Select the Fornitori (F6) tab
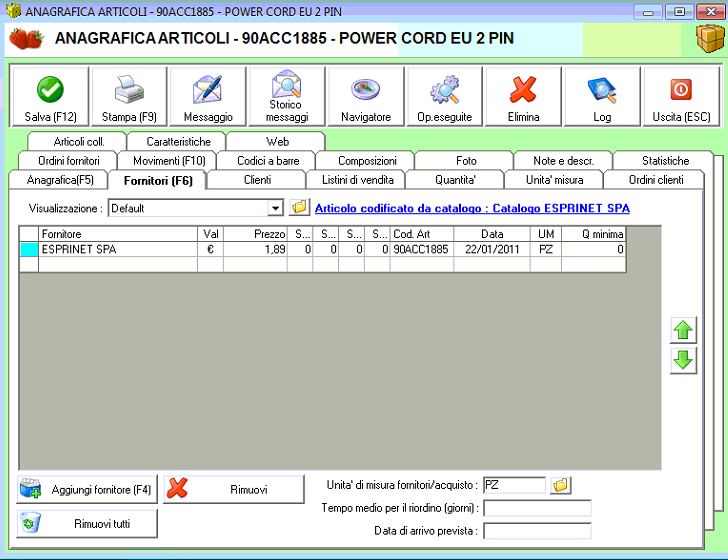 click(158, 180)
